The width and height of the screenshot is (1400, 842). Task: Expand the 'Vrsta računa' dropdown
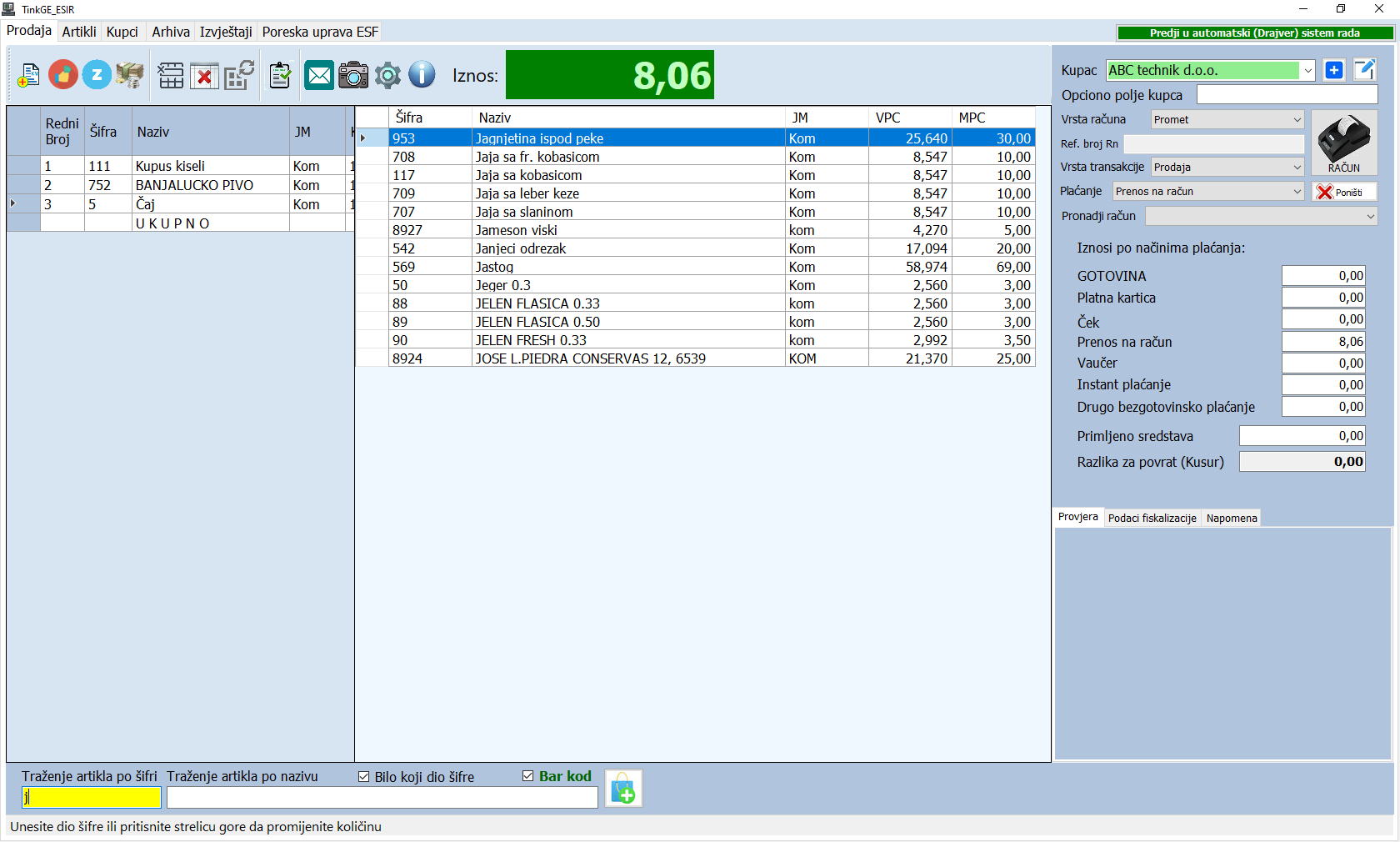click(x=1227, y=120)
